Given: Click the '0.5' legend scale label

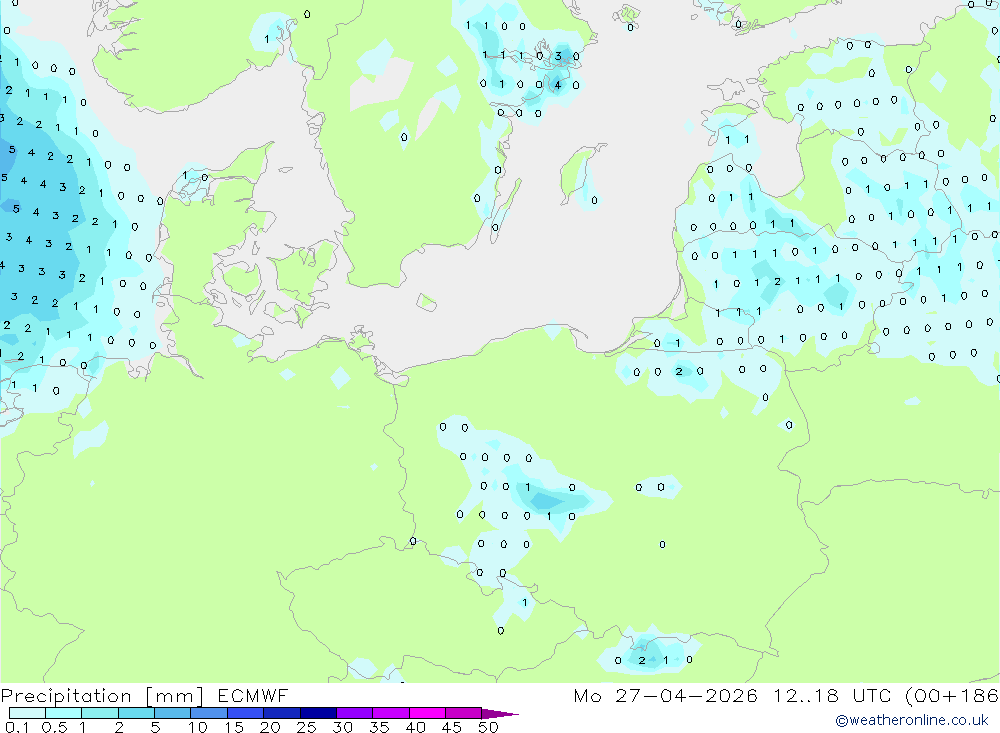Looking at the screenshot, I should pos(54,727).
